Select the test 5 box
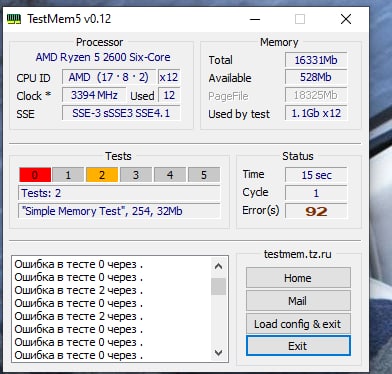This screenshot has height=374, width=392. click(x=204, y=175)
